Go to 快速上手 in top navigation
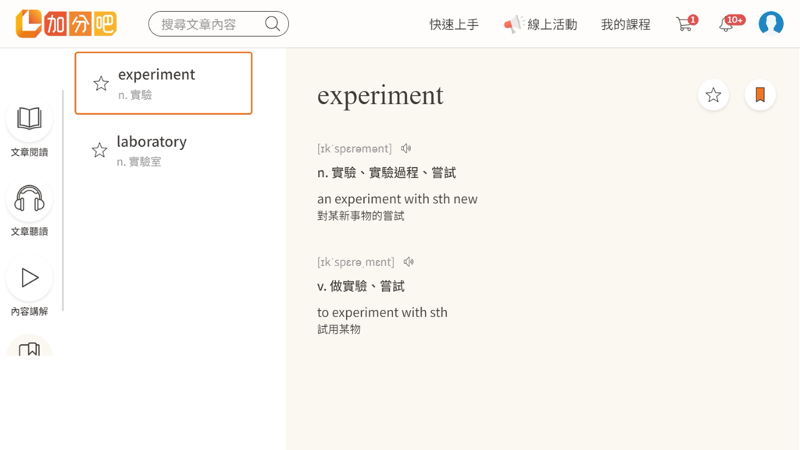Screen dimensions: 800x450 tap(454, 24)
